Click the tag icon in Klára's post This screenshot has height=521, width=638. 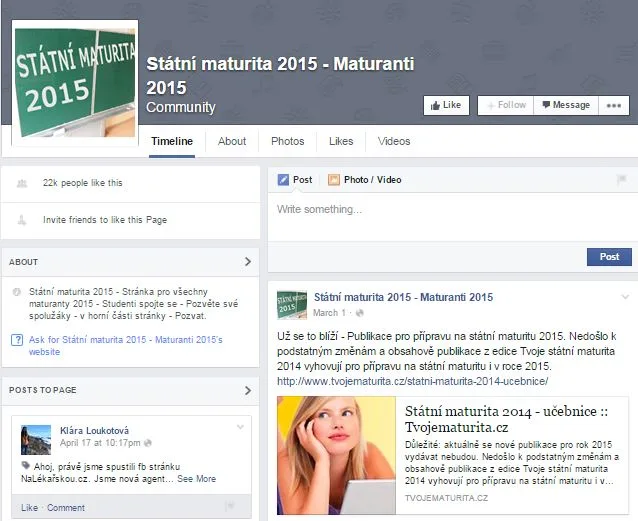pyautogui.click(x=26, y=465)
